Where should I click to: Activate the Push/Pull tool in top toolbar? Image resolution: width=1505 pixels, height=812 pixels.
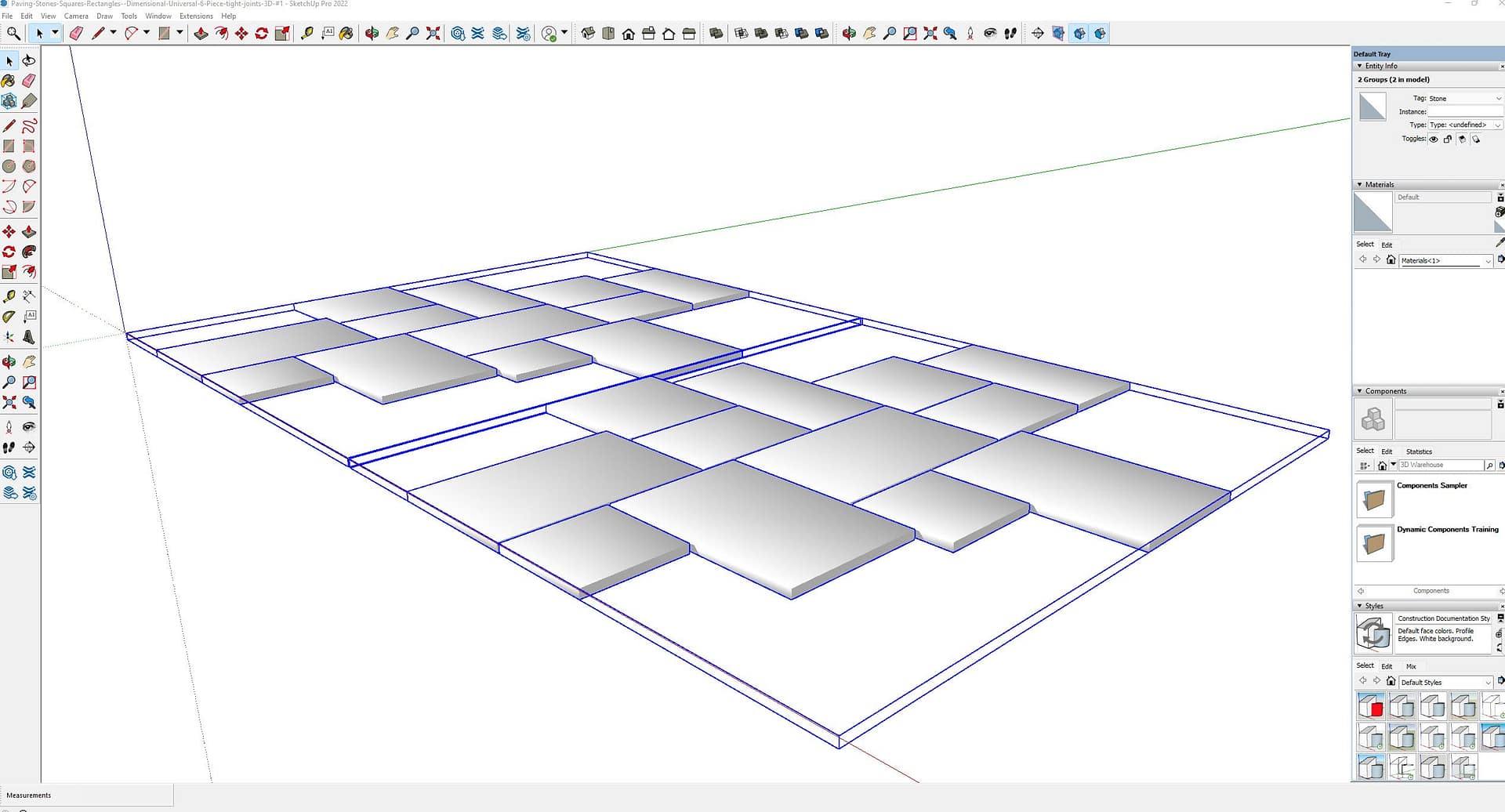pos(201,33)
